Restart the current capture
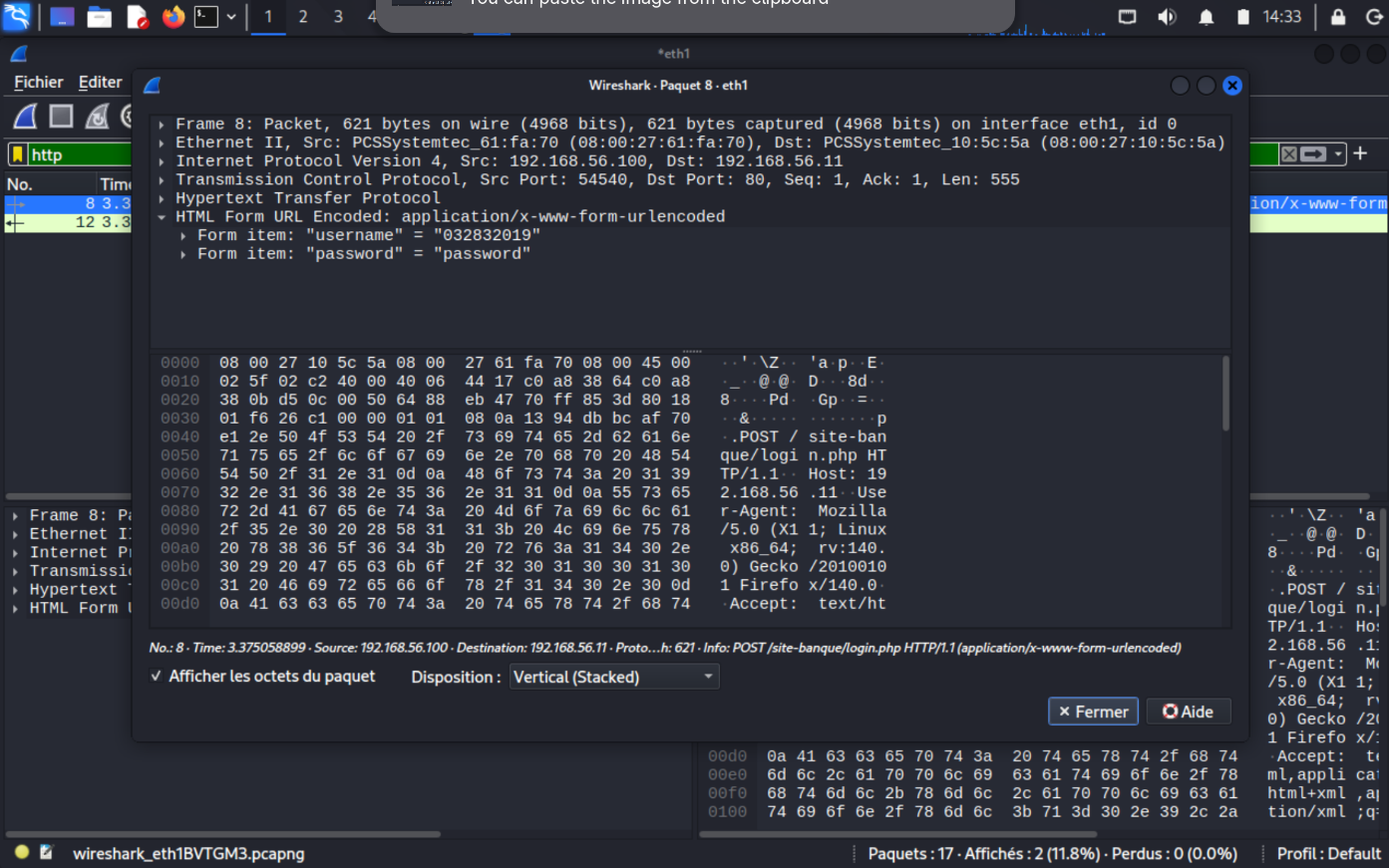 click(95, 116)
